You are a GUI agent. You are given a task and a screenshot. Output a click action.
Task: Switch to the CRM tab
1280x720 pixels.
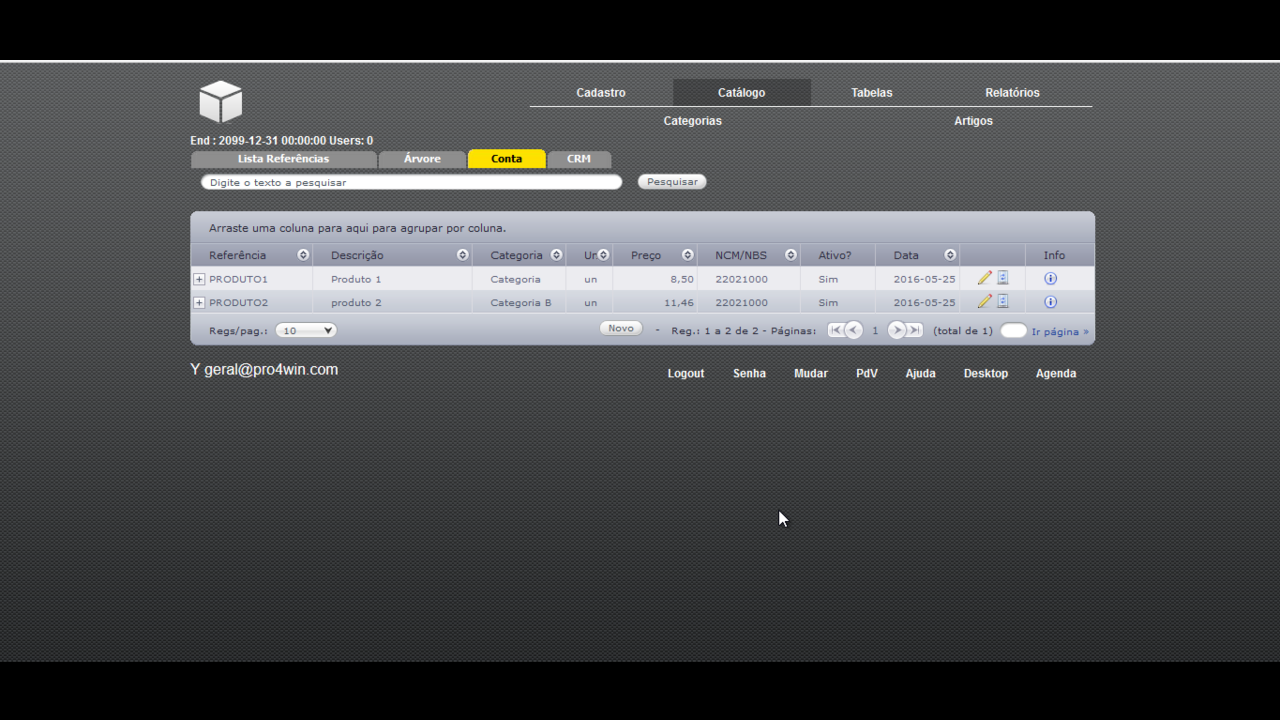(579, 159)
